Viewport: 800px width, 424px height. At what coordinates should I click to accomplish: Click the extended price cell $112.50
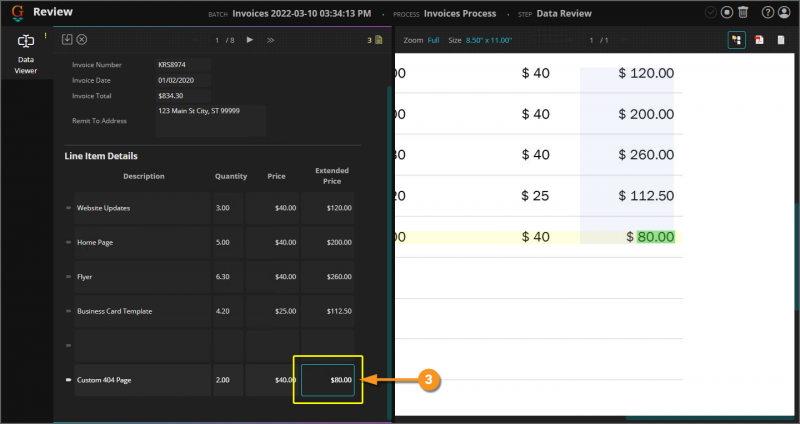point(328,311)
